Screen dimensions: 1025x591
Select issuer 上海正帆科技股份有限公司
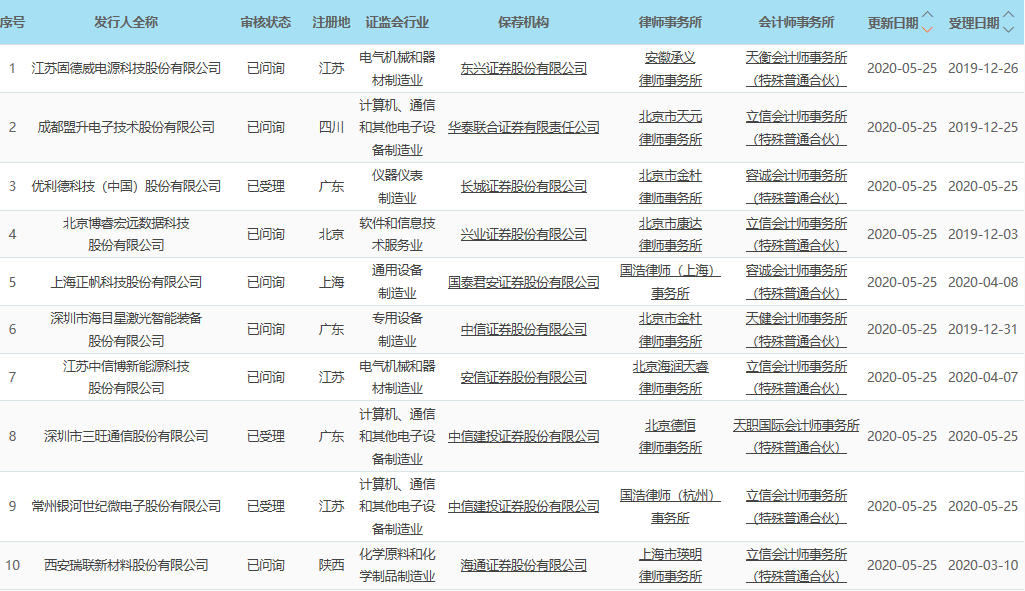(126, 282)
